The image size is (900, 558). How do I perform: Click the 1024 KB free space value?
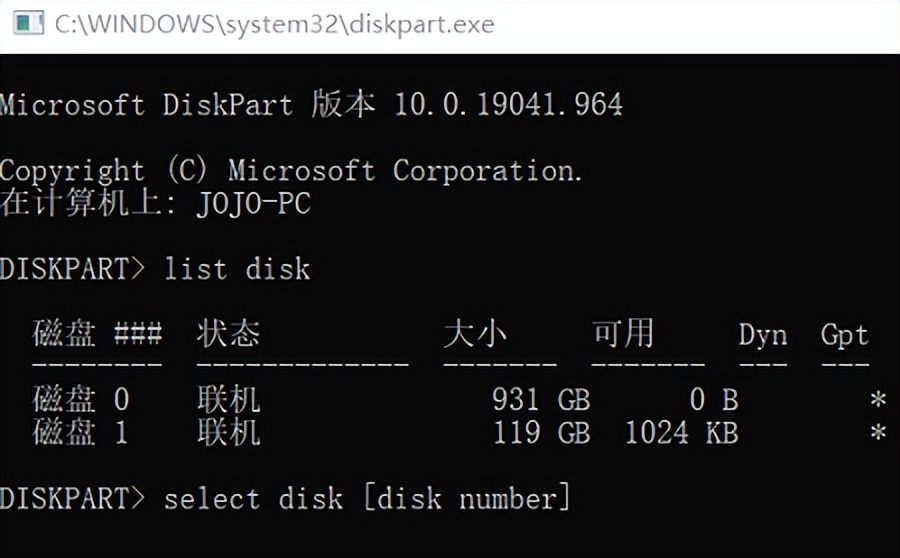point(681,433)
